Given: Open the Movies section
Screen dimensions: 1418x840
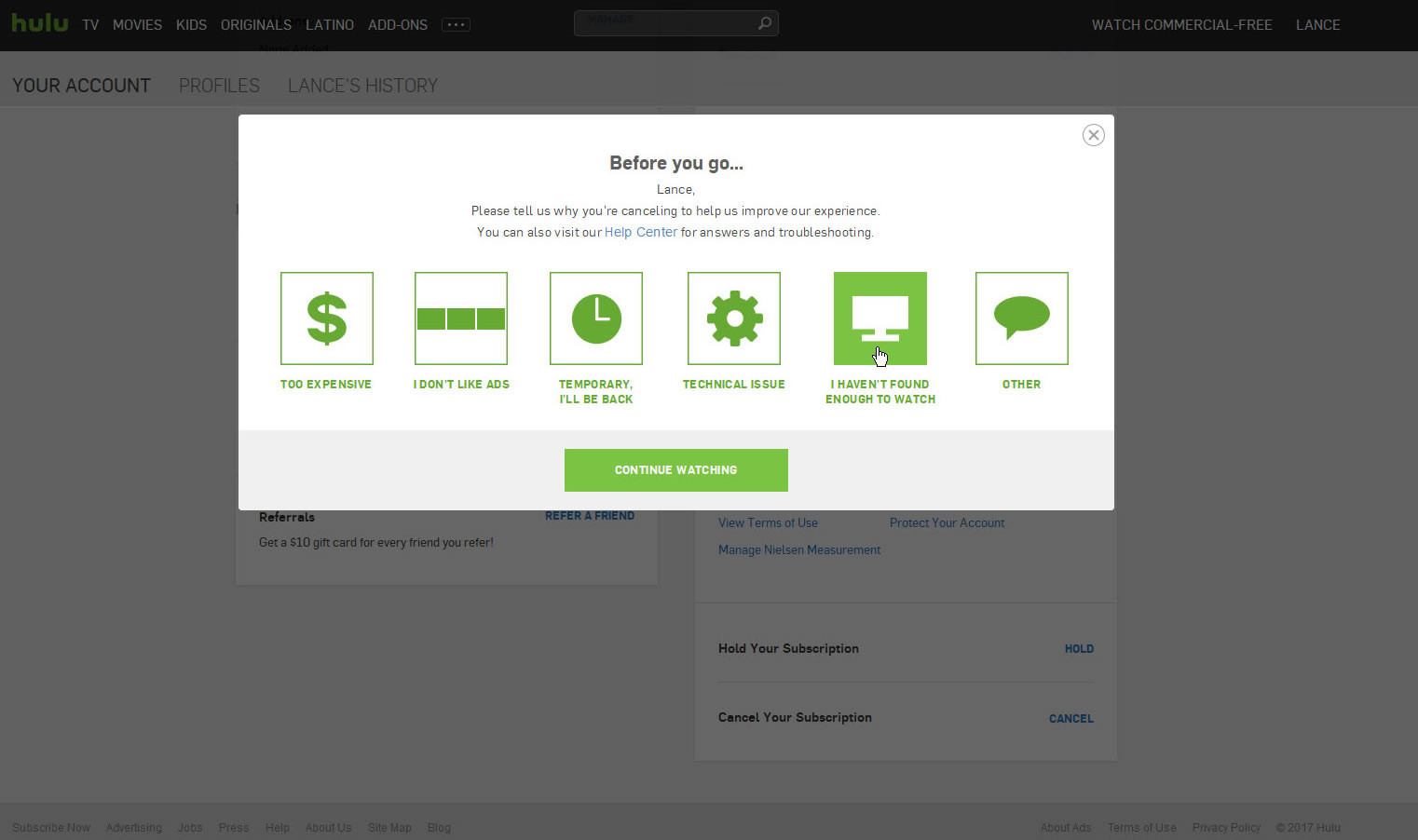Looking at the screenshot, I should click(x=137, y=25).
